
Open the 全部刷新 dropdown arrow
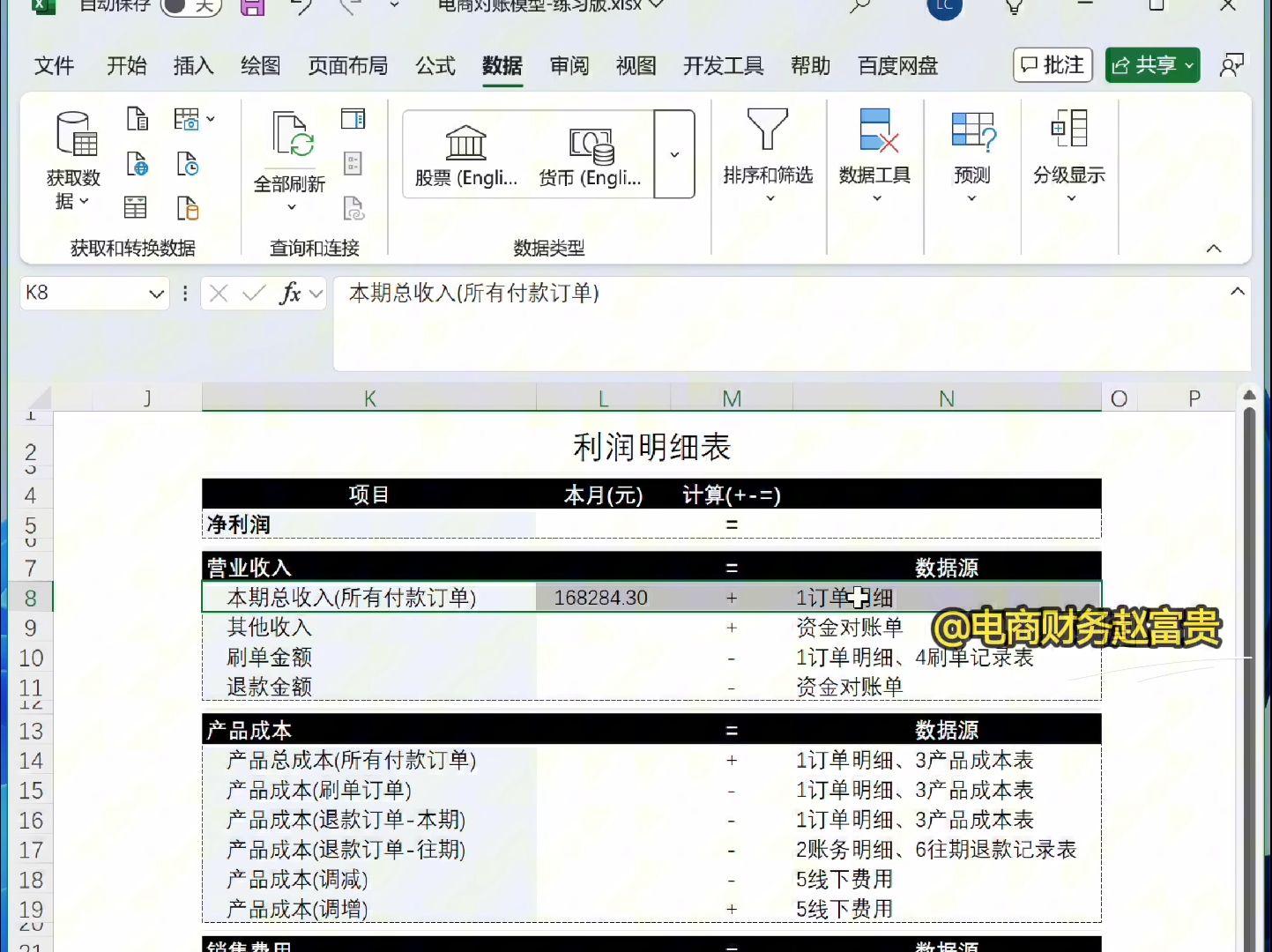[x=291, y=207]
